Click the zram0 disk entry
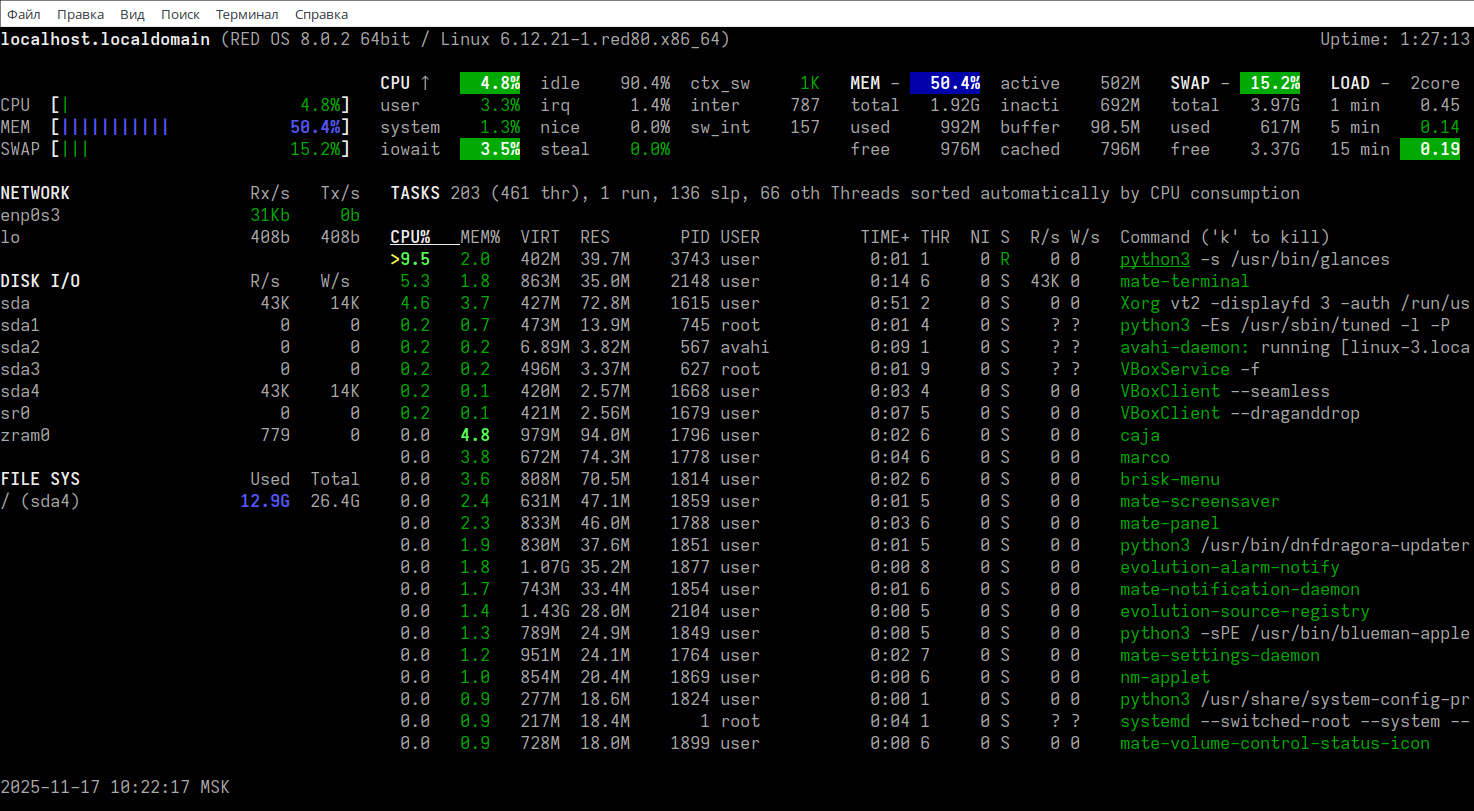1474x811 pixels. pyautogui.click(x=24, y=435)
